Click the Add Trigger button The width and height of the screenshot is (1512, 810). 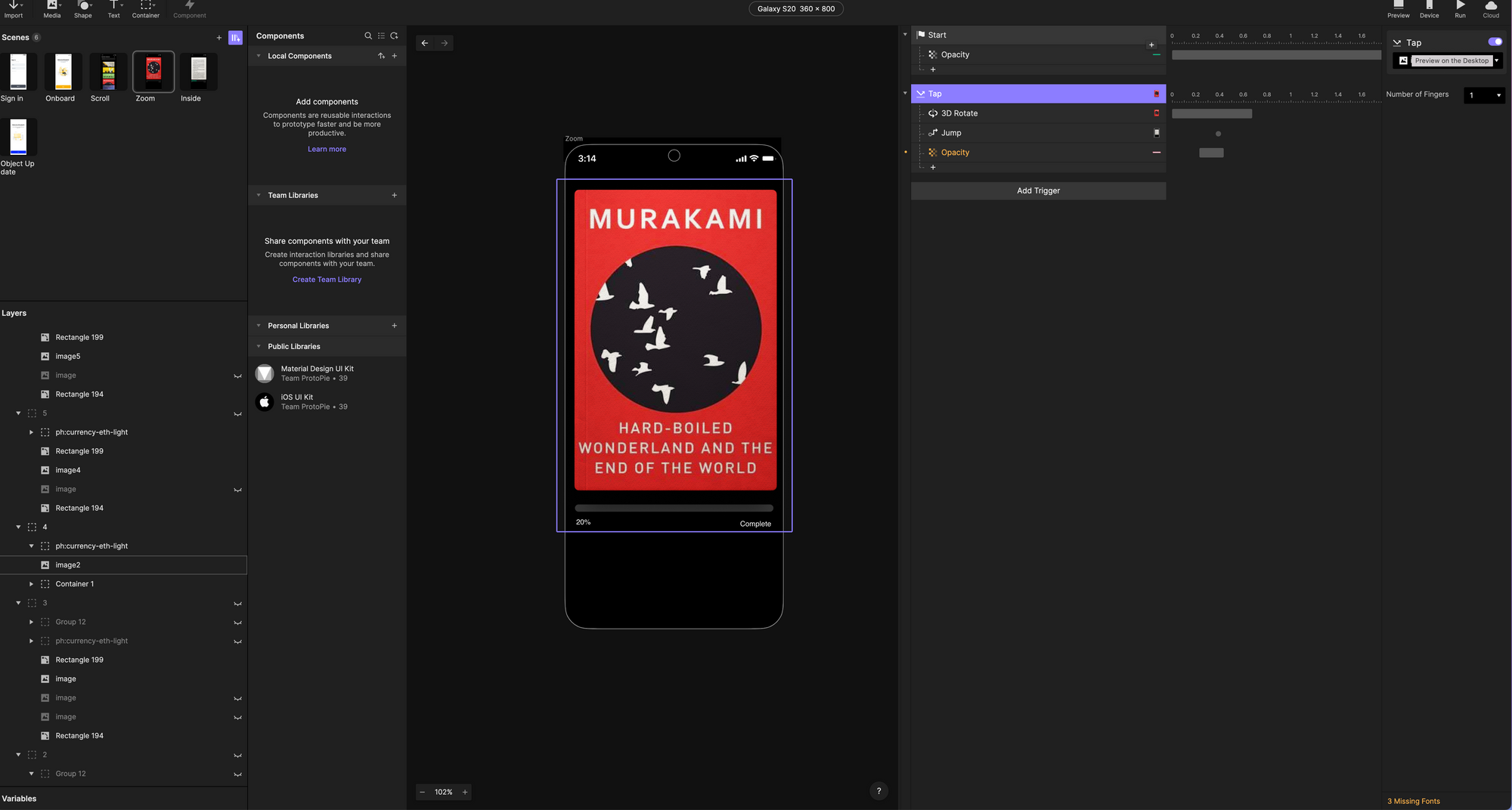(x=1038, y=190)
